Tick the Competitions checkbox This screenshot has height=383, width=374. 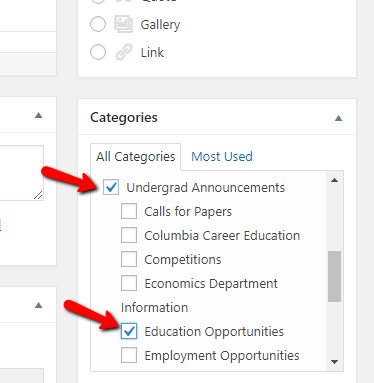[x=129, y=259]
